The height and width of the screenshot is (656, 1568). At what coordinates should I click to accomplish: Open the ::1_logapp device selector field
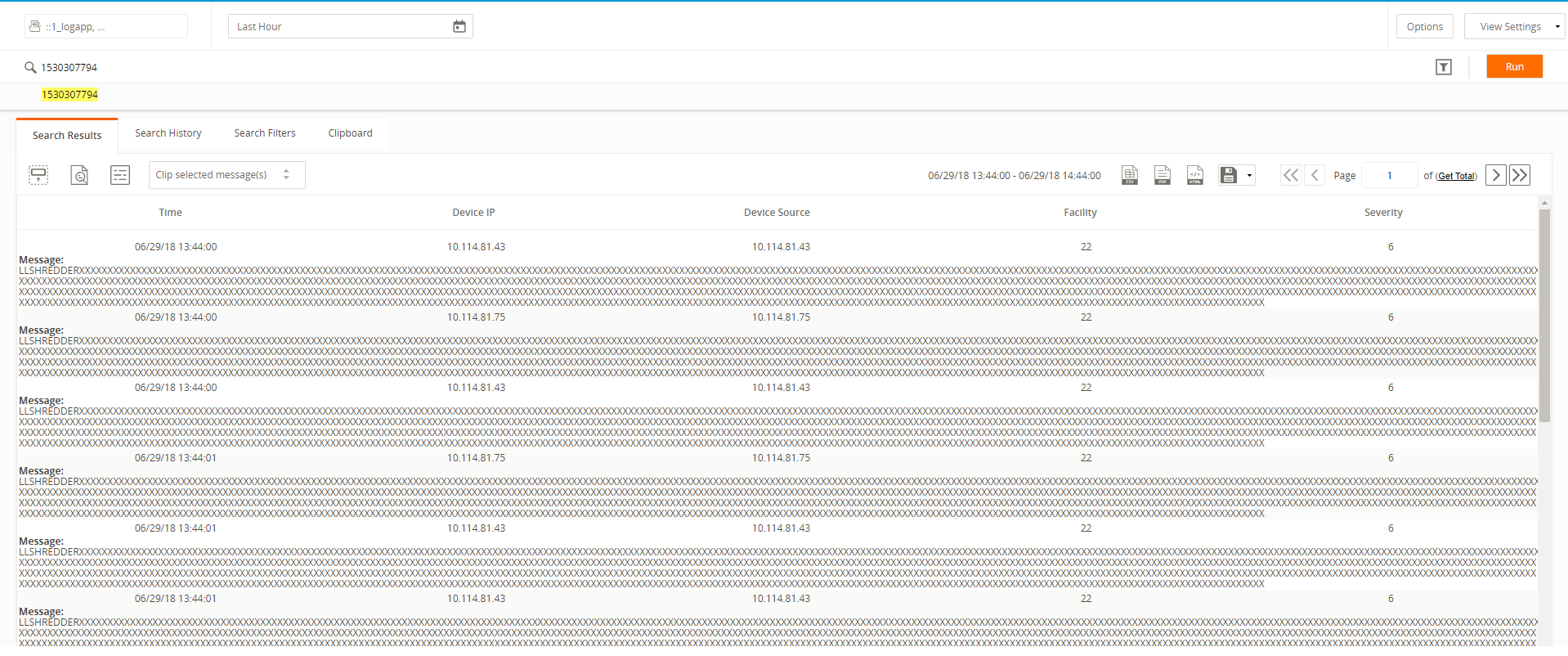(106, 26)
